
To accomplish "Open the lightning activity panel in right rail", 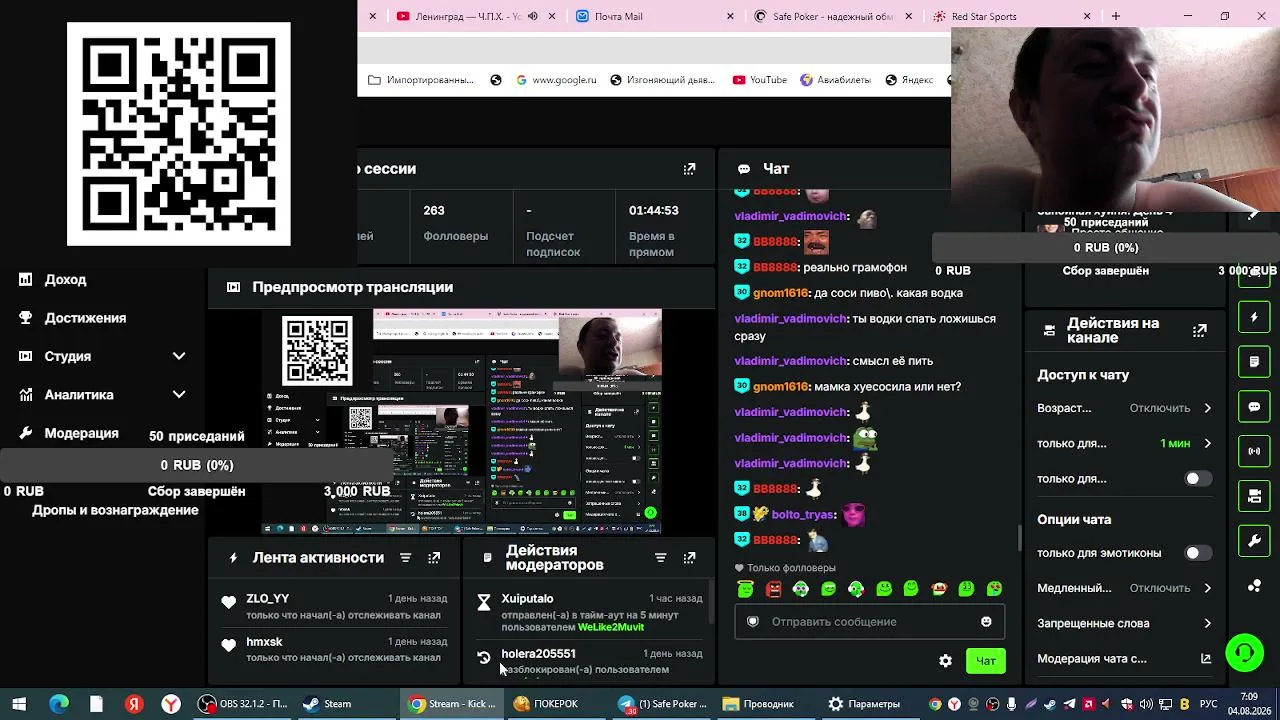I will click(1254, 317).
